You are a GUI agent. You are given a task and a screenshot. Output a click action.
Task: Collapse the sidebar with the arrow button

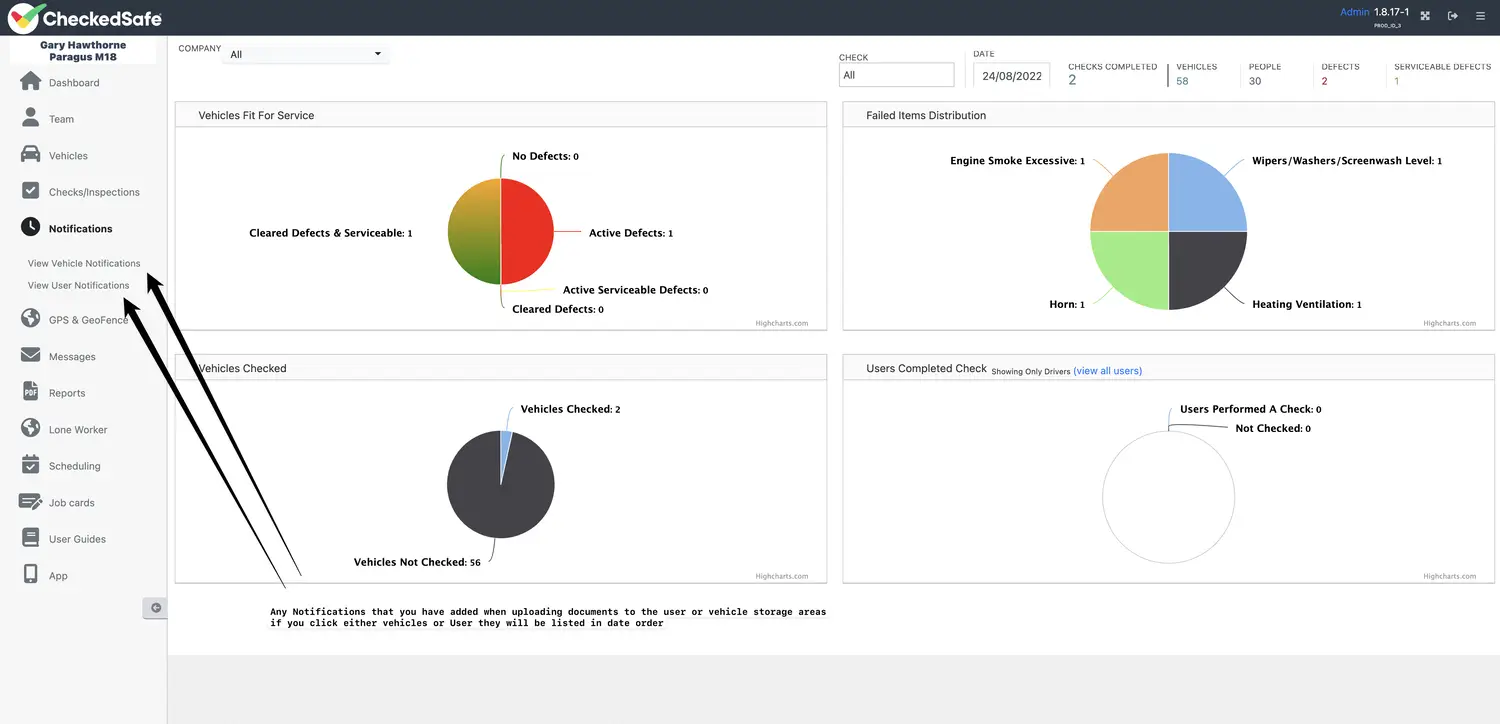[155, 607]
